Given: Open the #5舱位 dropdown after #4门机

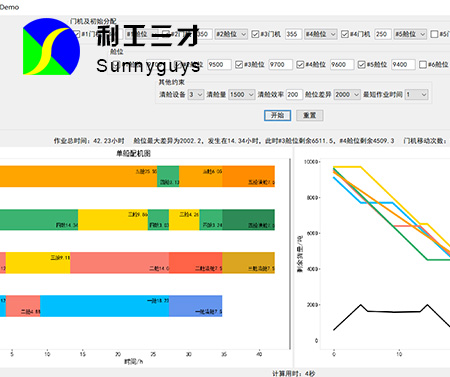Looking at the screenshot, I should [x=410, y=34].
